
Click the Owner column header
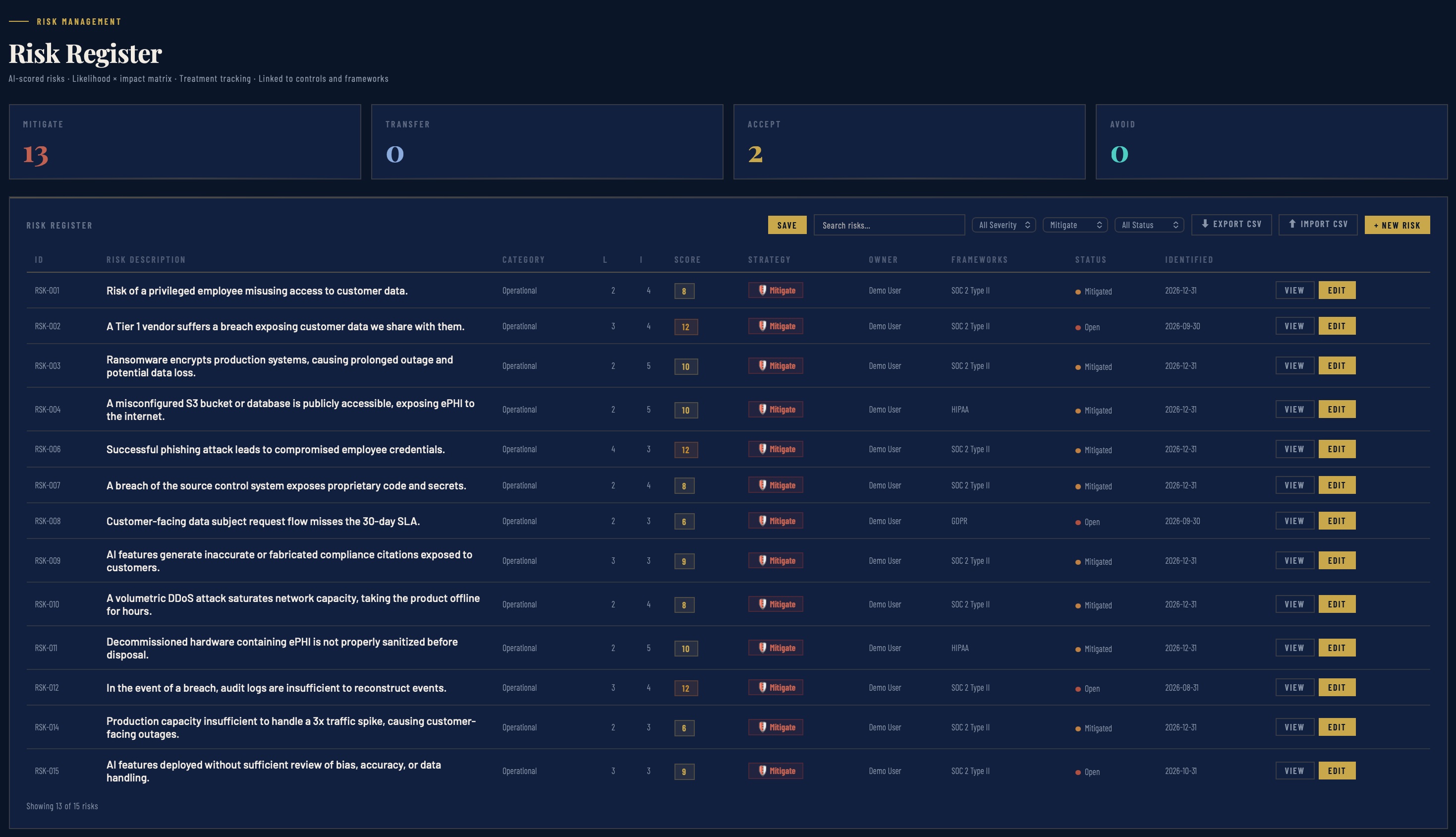click(x=883, y=260)
